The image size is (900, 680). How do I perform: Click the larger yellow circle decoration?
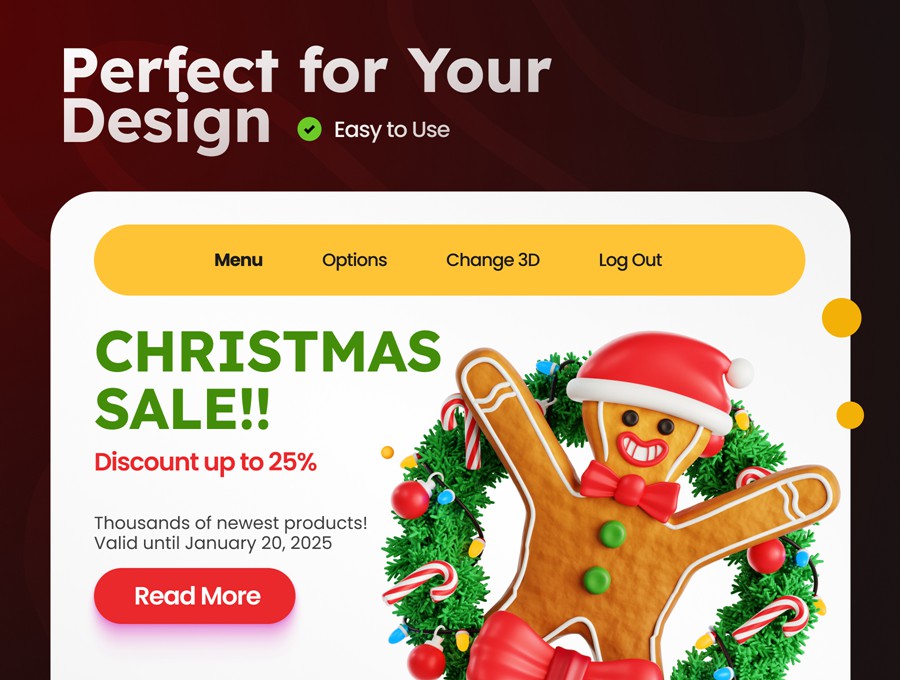tap(841, 317)
